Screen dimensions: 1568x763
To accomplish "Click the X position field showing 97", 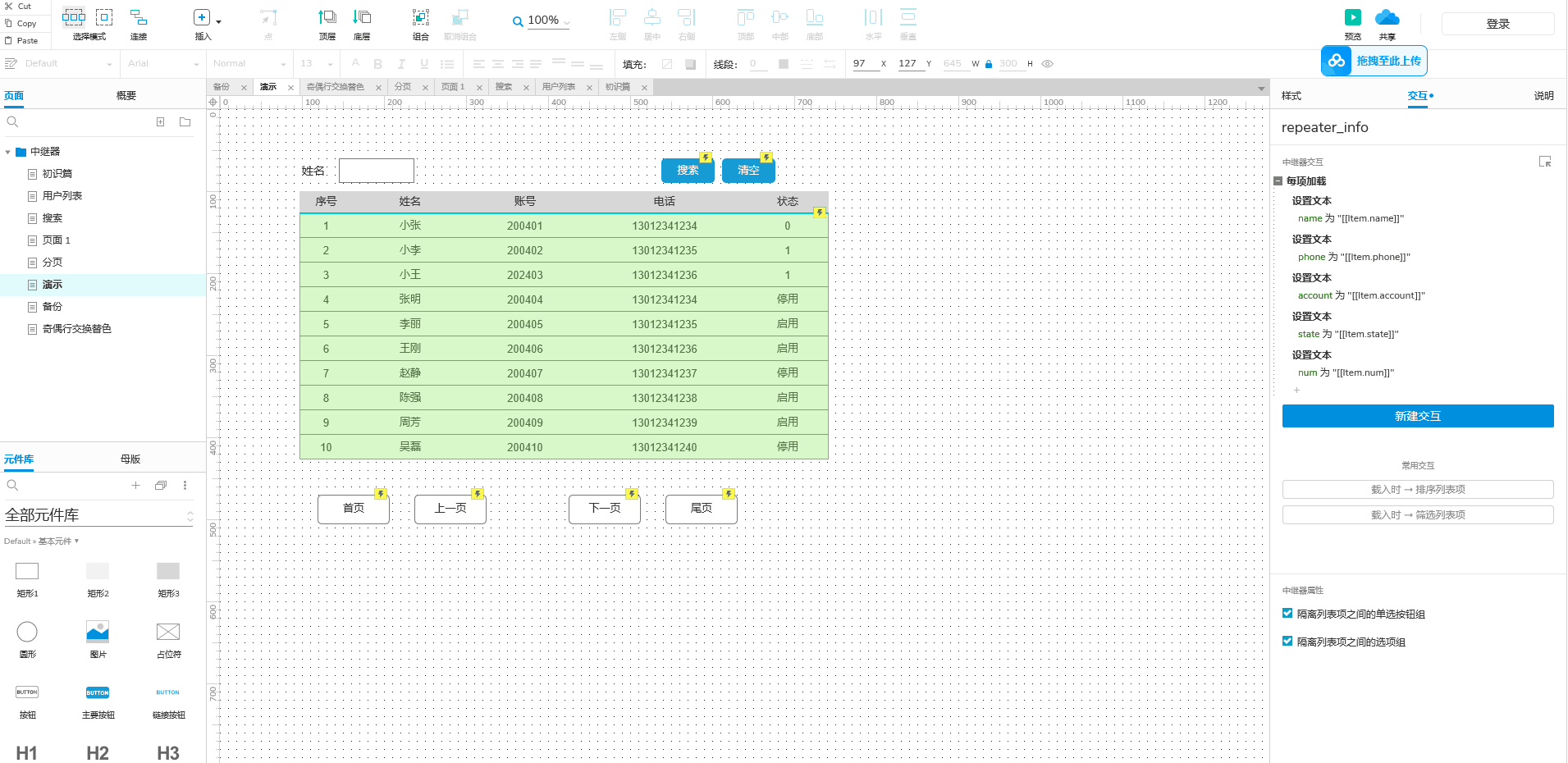I will point(865,63).
